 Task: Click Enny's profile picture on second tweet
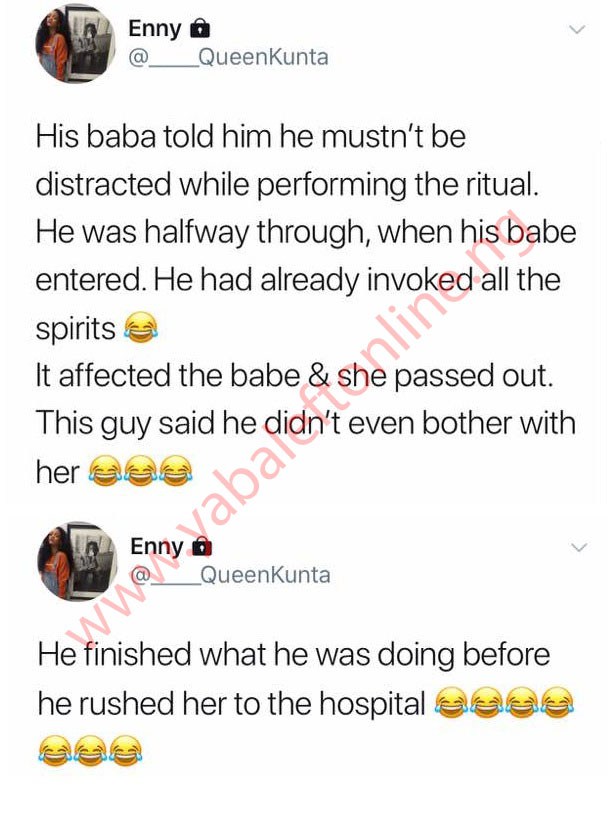77,561
